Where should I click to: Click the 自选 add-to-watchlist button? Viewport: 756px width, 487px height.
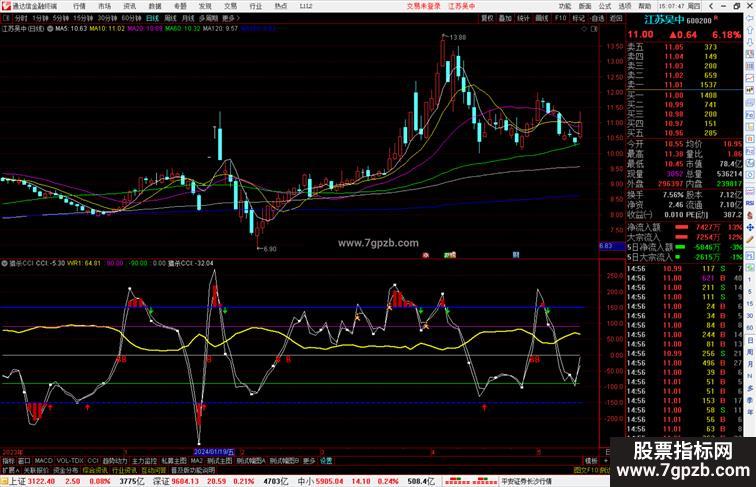click(x=597, y=18)
